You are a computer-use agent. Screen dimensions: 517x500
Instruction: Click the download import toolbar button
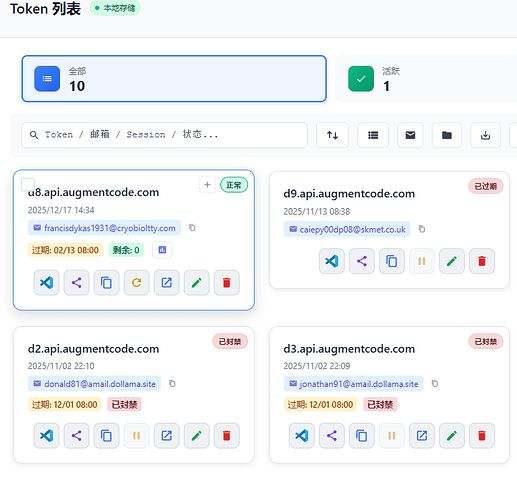point(485,135)
